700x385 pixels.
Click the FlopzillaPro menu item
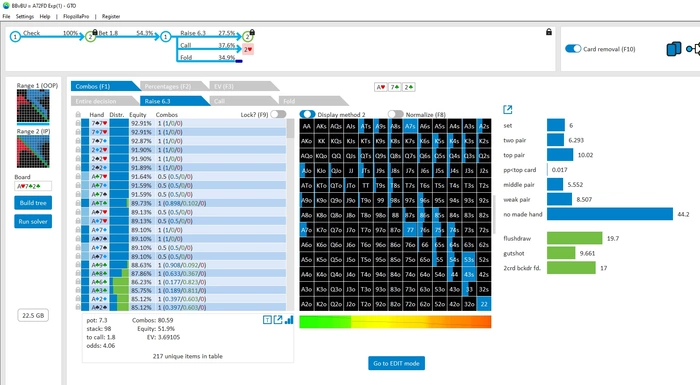click(x=76, y=16)
